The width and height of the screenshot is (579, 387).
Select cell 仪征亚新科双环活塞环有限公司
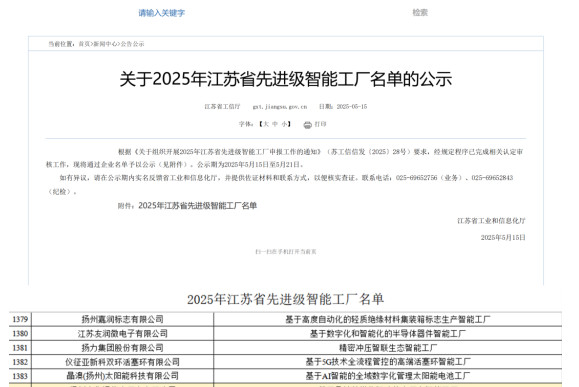(123, 362)
